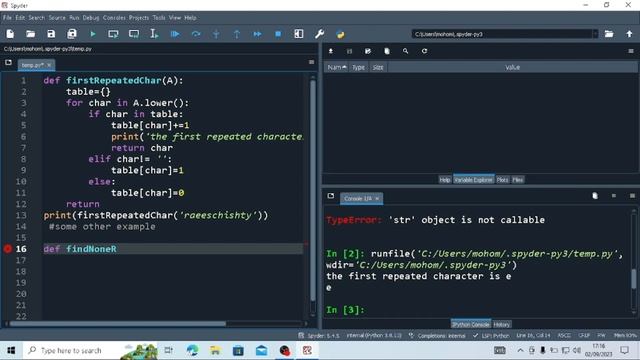This screenshot has width=640, height=360.
Task: Open the File menu
Action: click(x=7, y=18)
